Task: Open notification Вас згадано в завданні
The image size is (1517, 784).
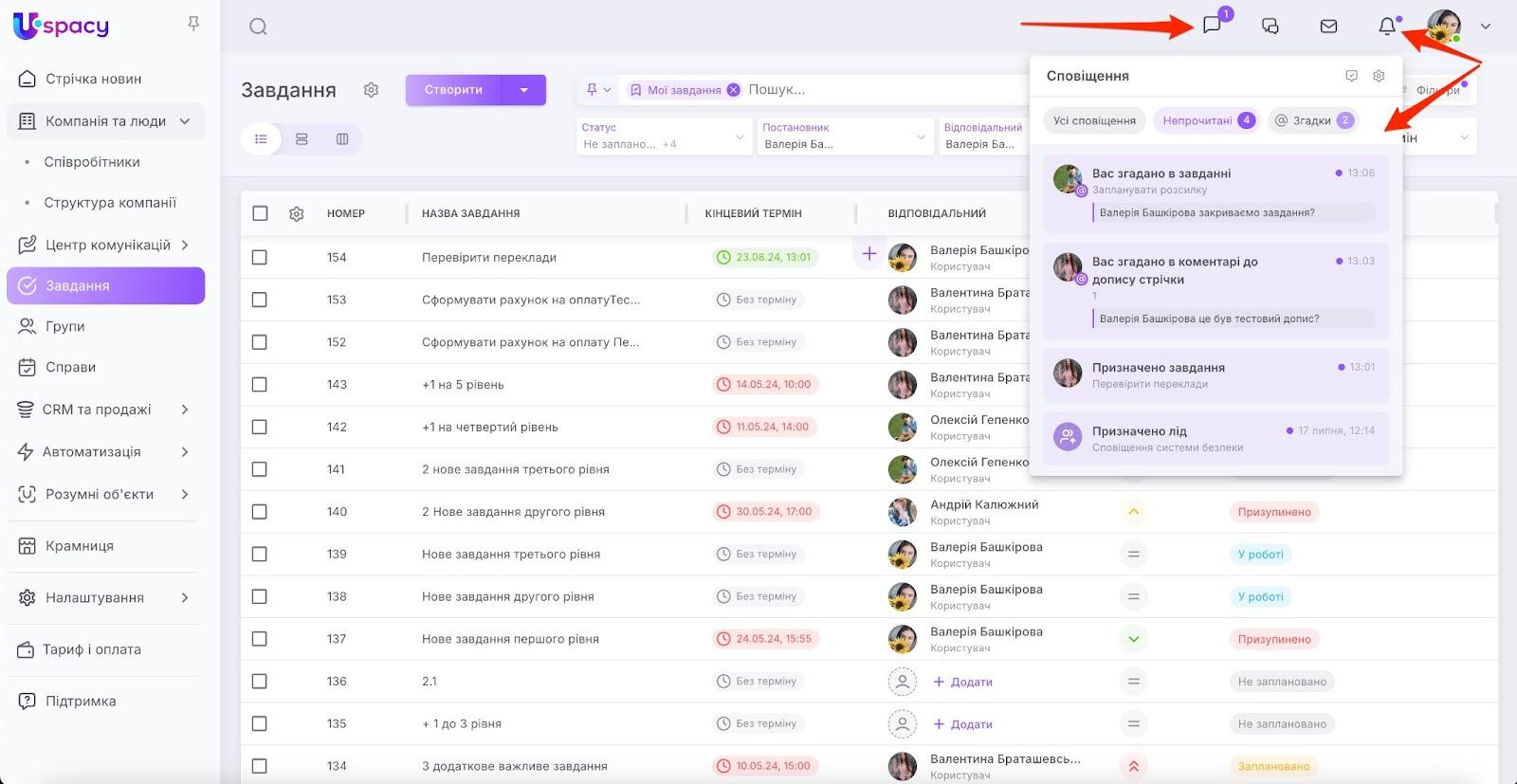Action: coord(1215,193)
